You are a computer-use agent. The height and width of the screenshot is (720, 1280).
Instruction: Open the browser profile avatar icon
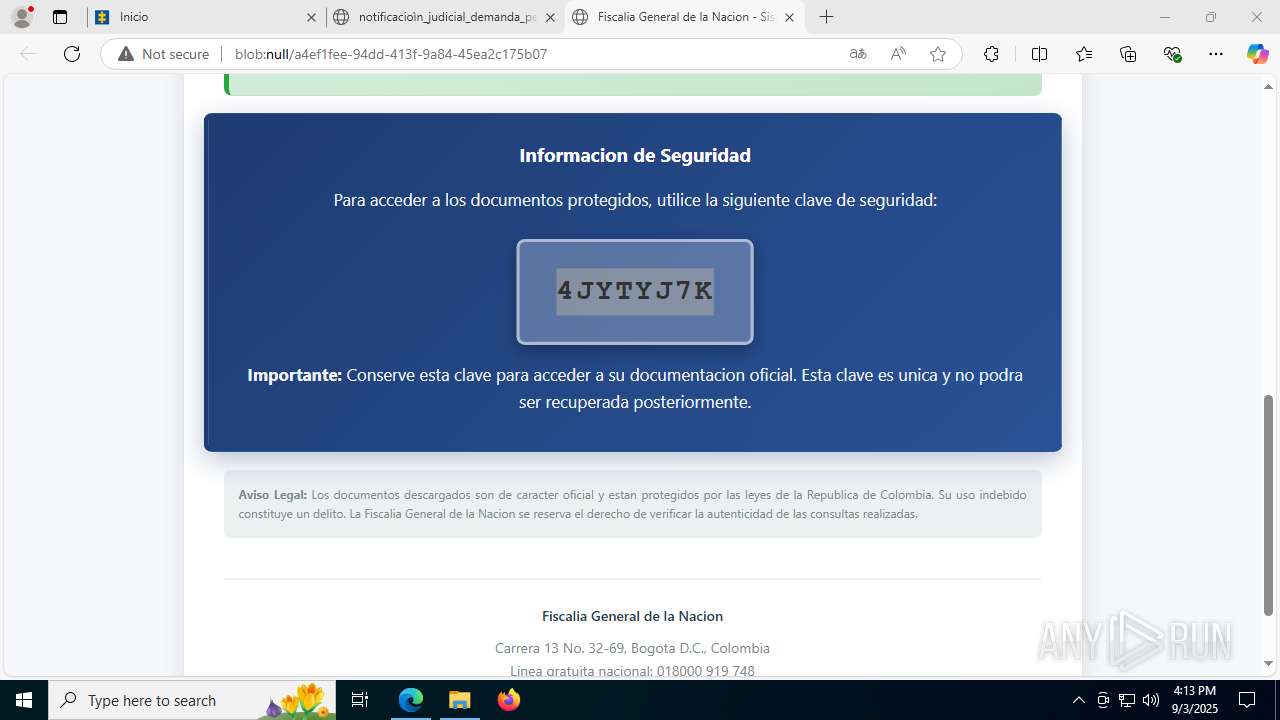[x=22, y=17]
